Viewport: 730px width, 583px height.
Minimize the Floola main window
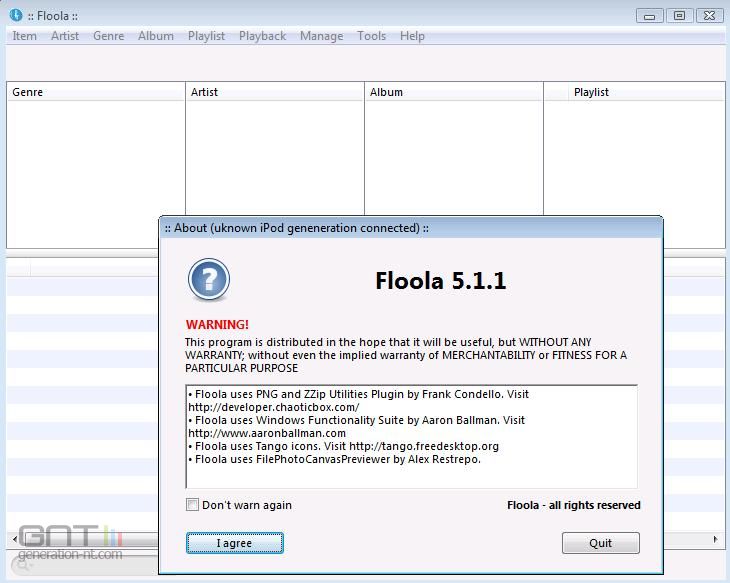[x=649, y=16]
